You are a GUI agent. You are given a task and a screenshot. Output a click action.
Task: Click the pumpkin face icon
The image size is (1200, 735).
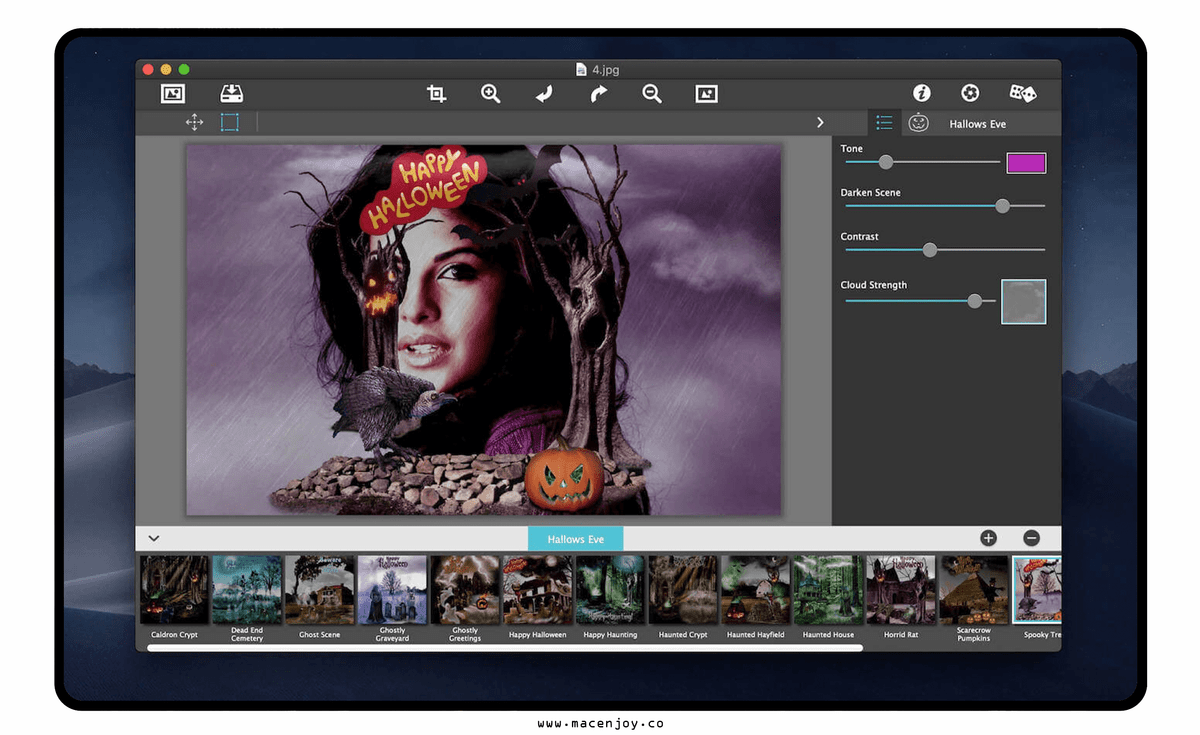point(918,122)
